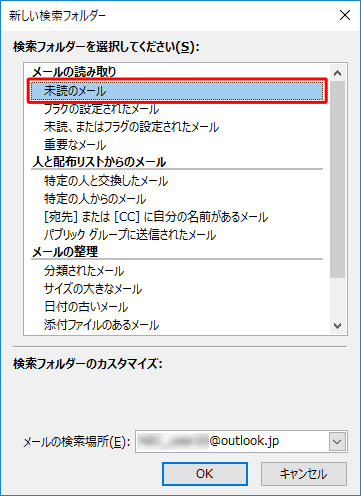Viewport: 361px width, 496px height.
Task: Choose 特定の人と交換したメール item
Action: [177, 181]
